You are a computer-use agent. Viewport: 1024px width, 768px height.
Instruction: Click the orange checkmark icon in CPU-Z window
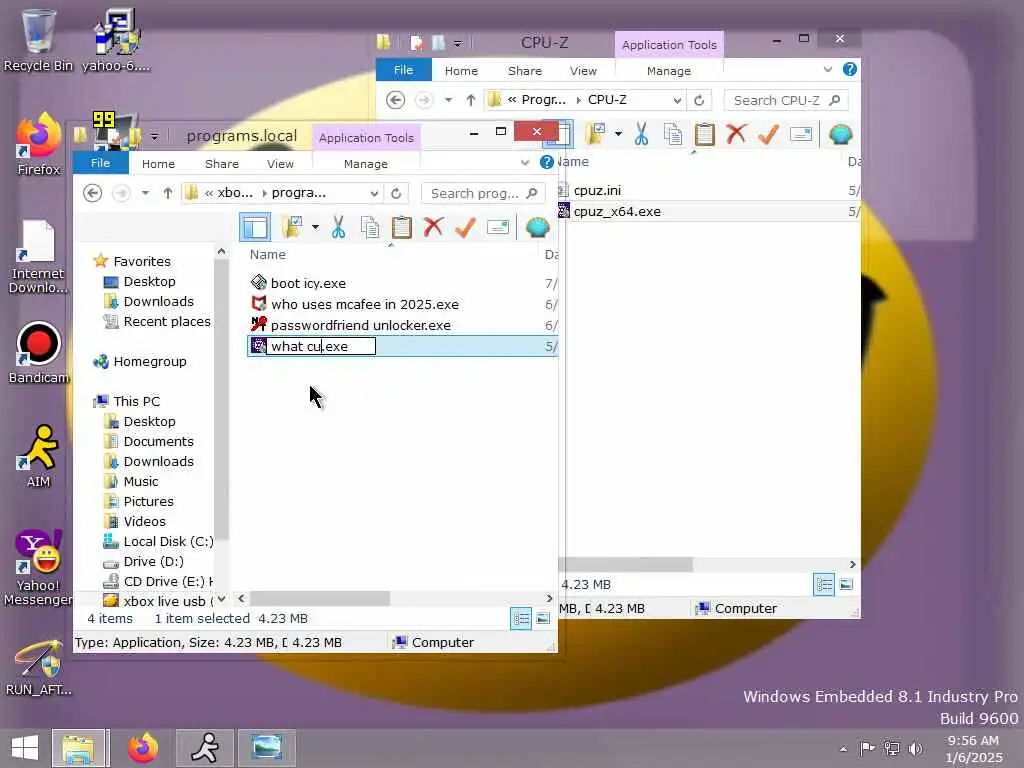click(768, 133)
